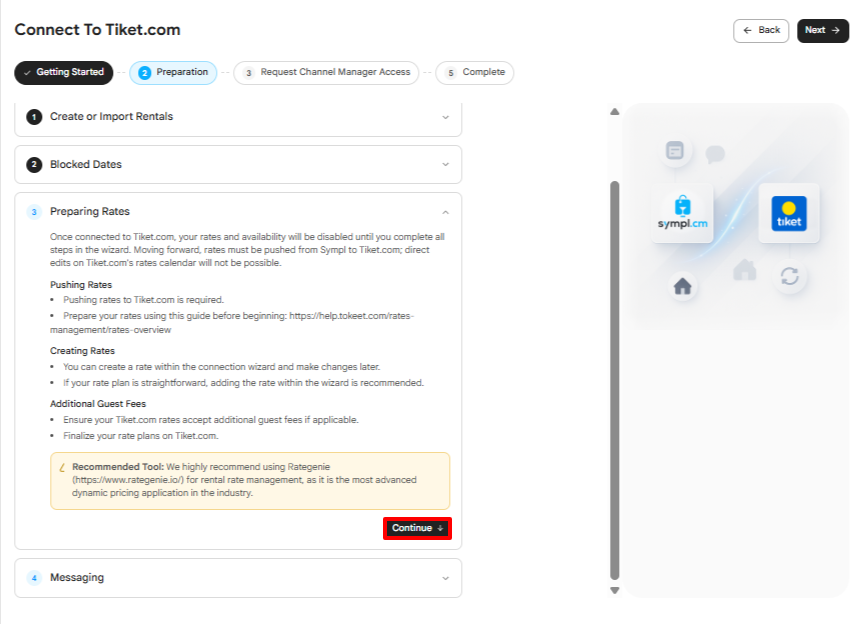The image size is (868, 624).
Task: Click the Sympl.cm logo tile
Action: (x=683, y=213)
